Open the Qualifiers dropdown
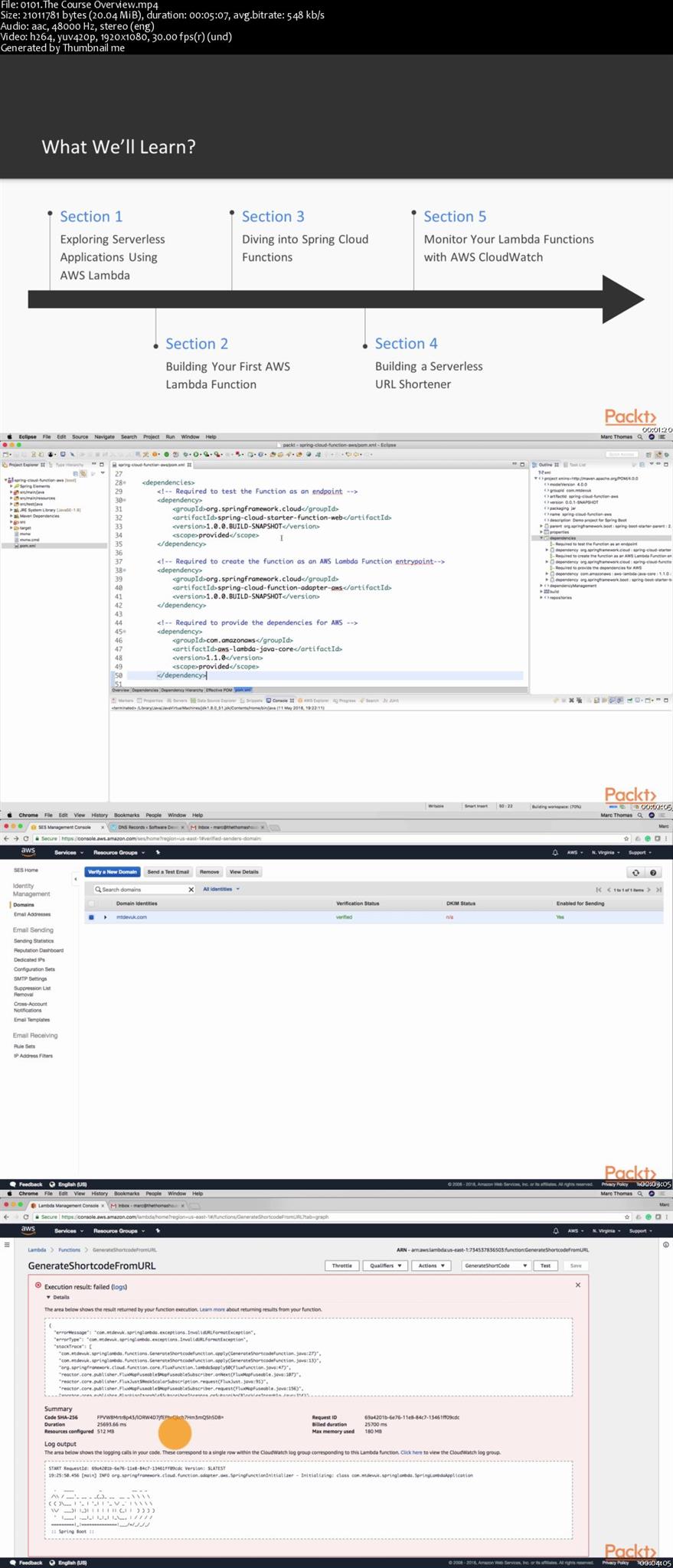 pos(385,1266)
